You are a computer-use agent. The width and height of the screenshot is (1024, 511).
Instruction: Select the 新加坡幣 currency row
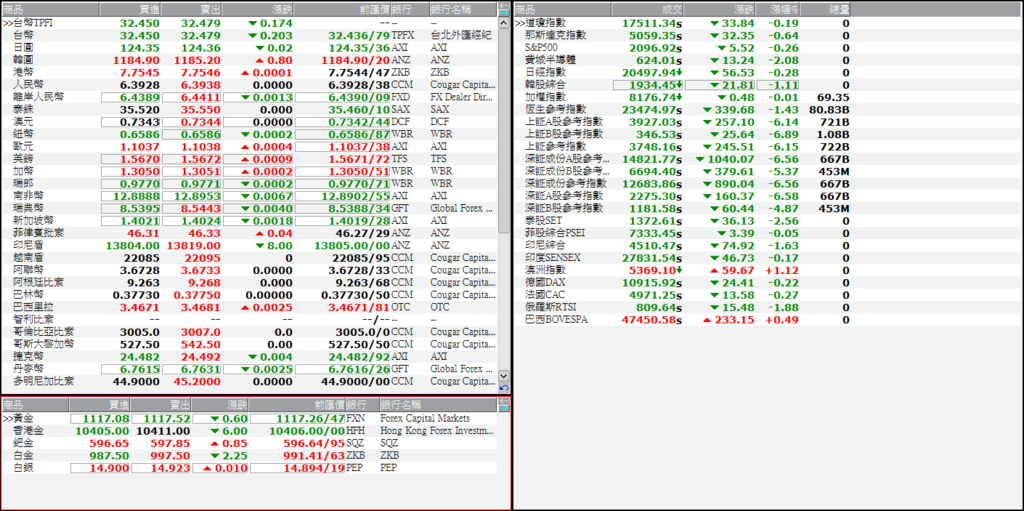point(249,221)
